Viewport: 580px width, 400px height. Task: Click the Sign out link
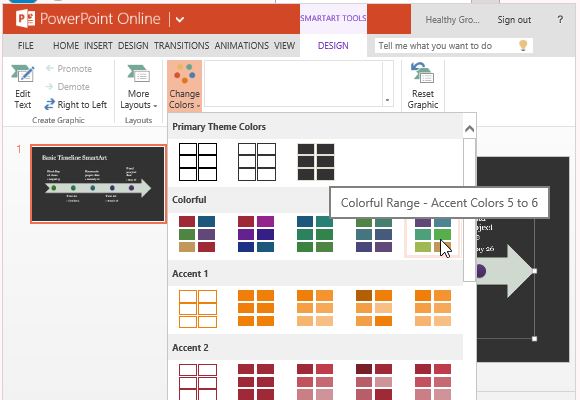tap(514, 20)
